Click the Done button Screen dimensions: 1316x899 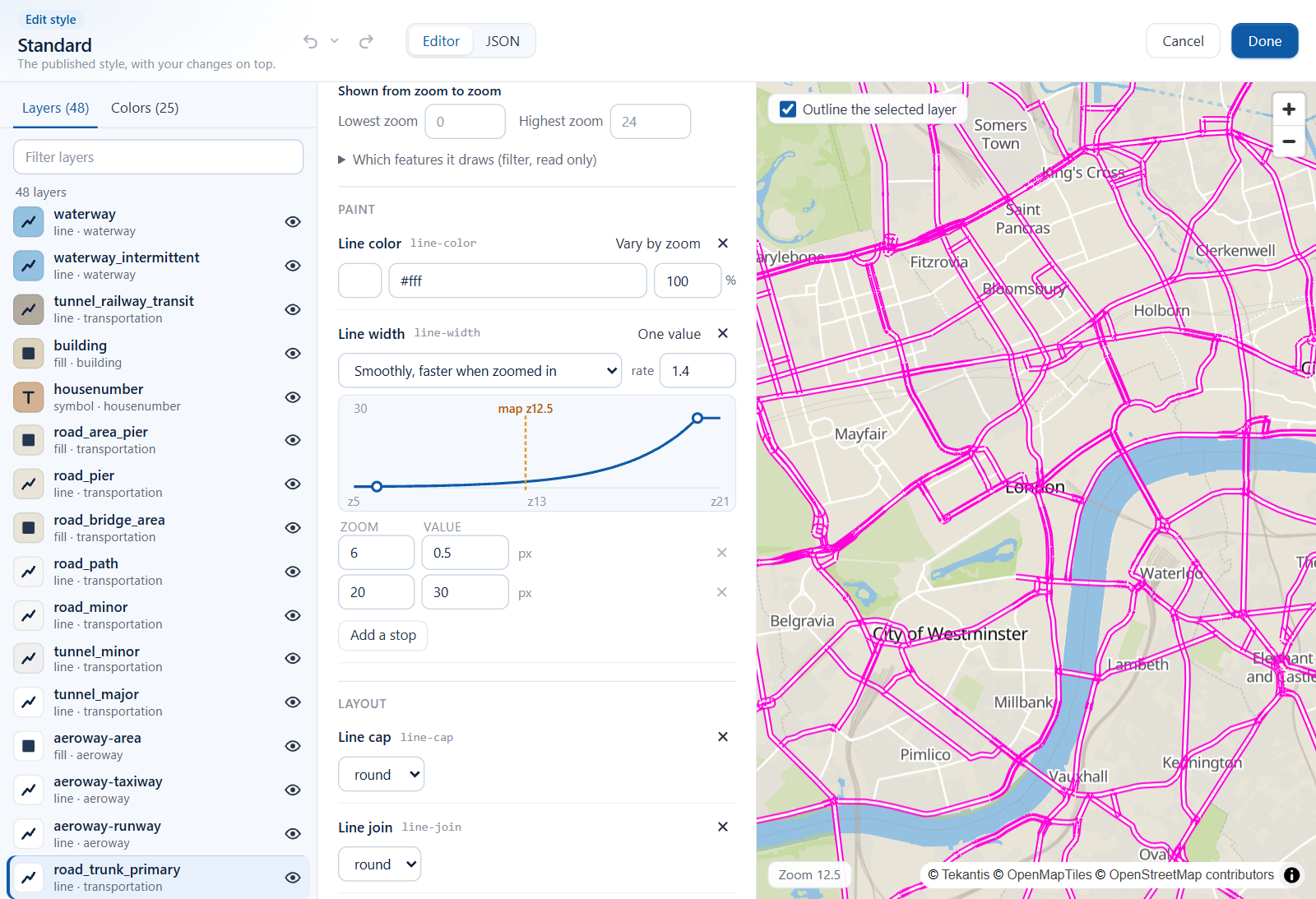[1265, 41]
